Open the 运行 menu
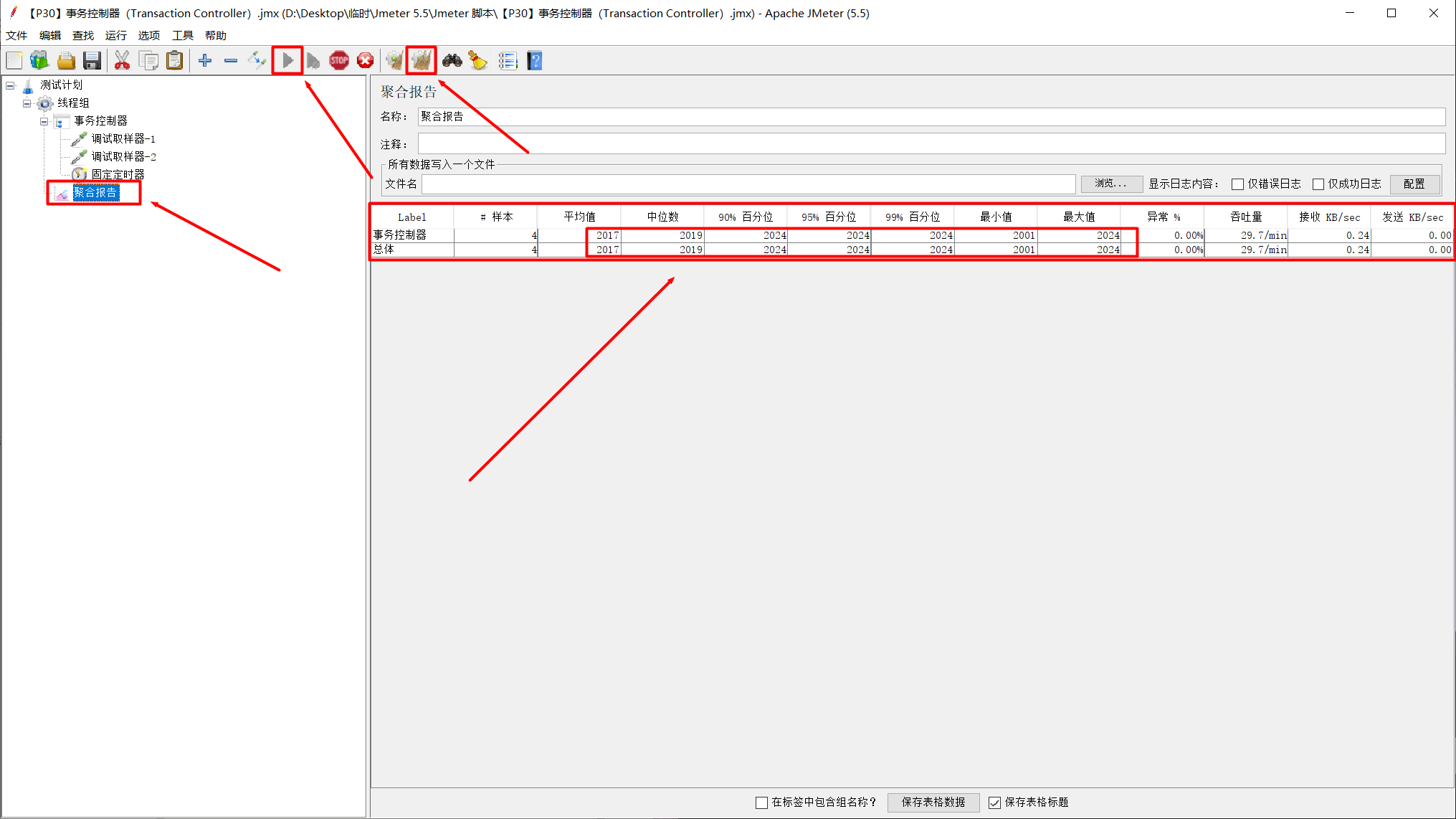 [x=115, y=35]
